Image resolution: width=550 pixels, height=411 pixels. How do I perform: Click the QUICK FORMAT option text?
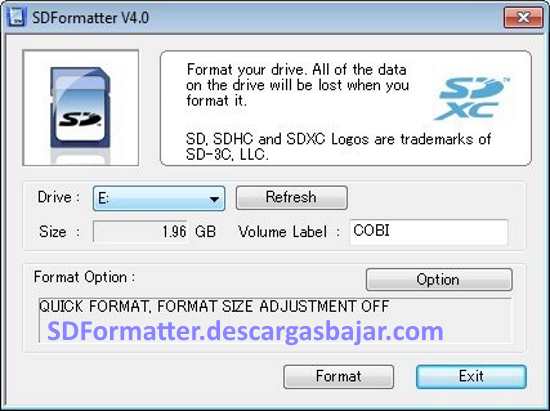pyautogui.click(x=214, y=306)
